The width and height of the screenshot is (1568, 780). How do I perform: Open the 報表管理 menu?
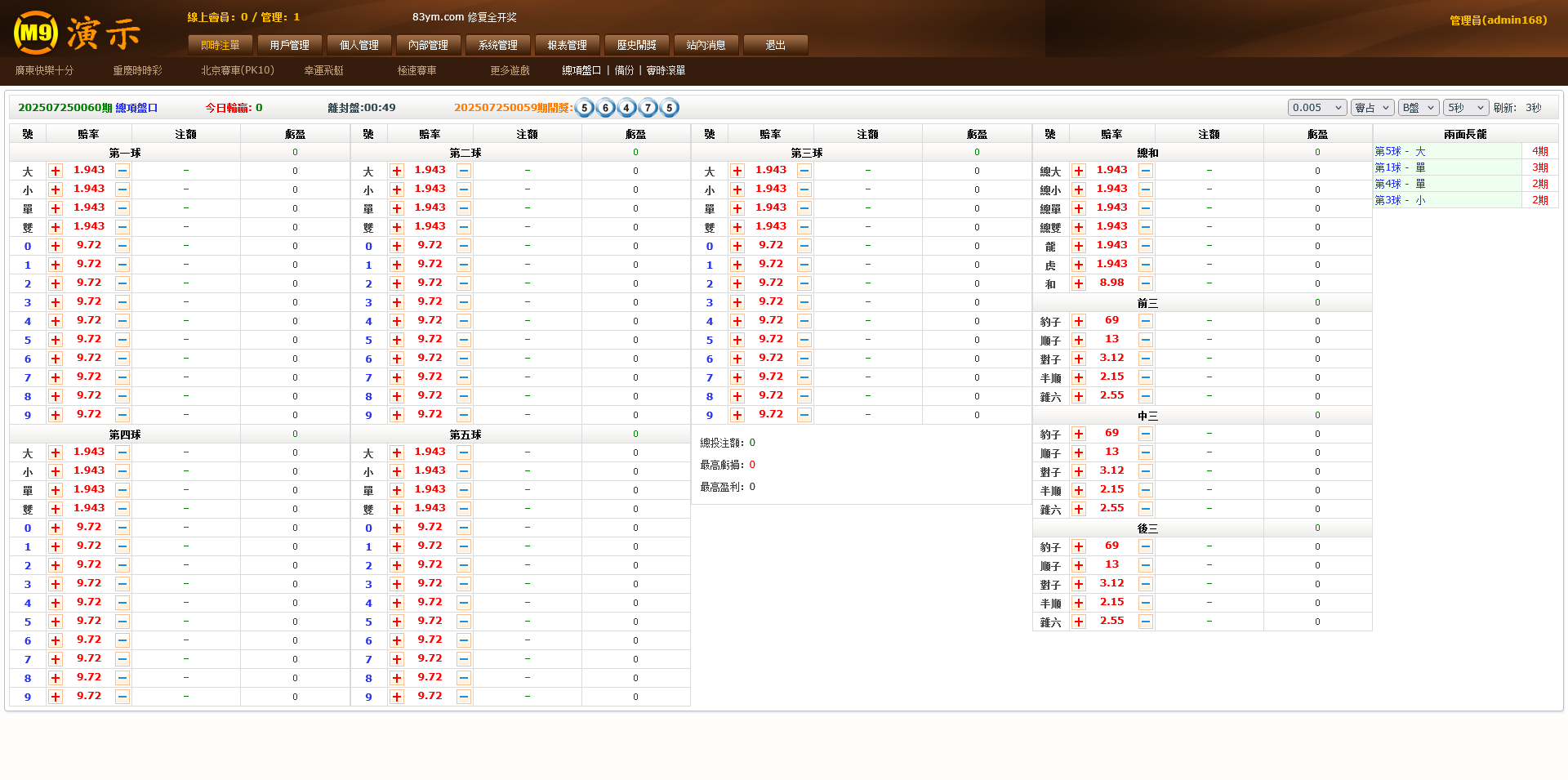pyautogui.click(x=567, y=45)
